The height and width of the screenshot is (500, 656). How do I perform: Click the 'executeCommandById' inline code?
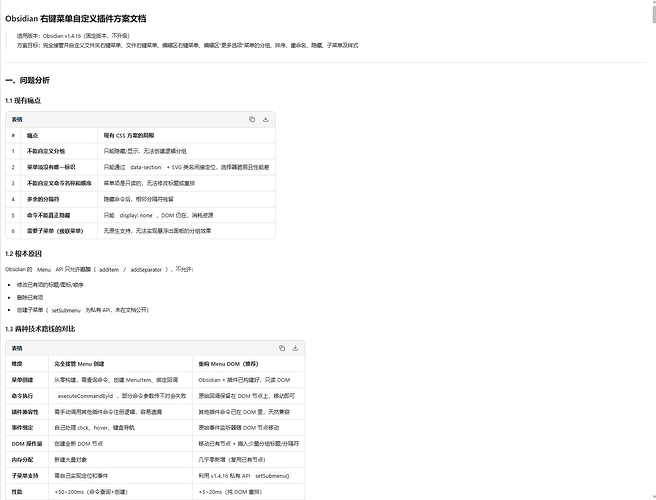point(85,396)
